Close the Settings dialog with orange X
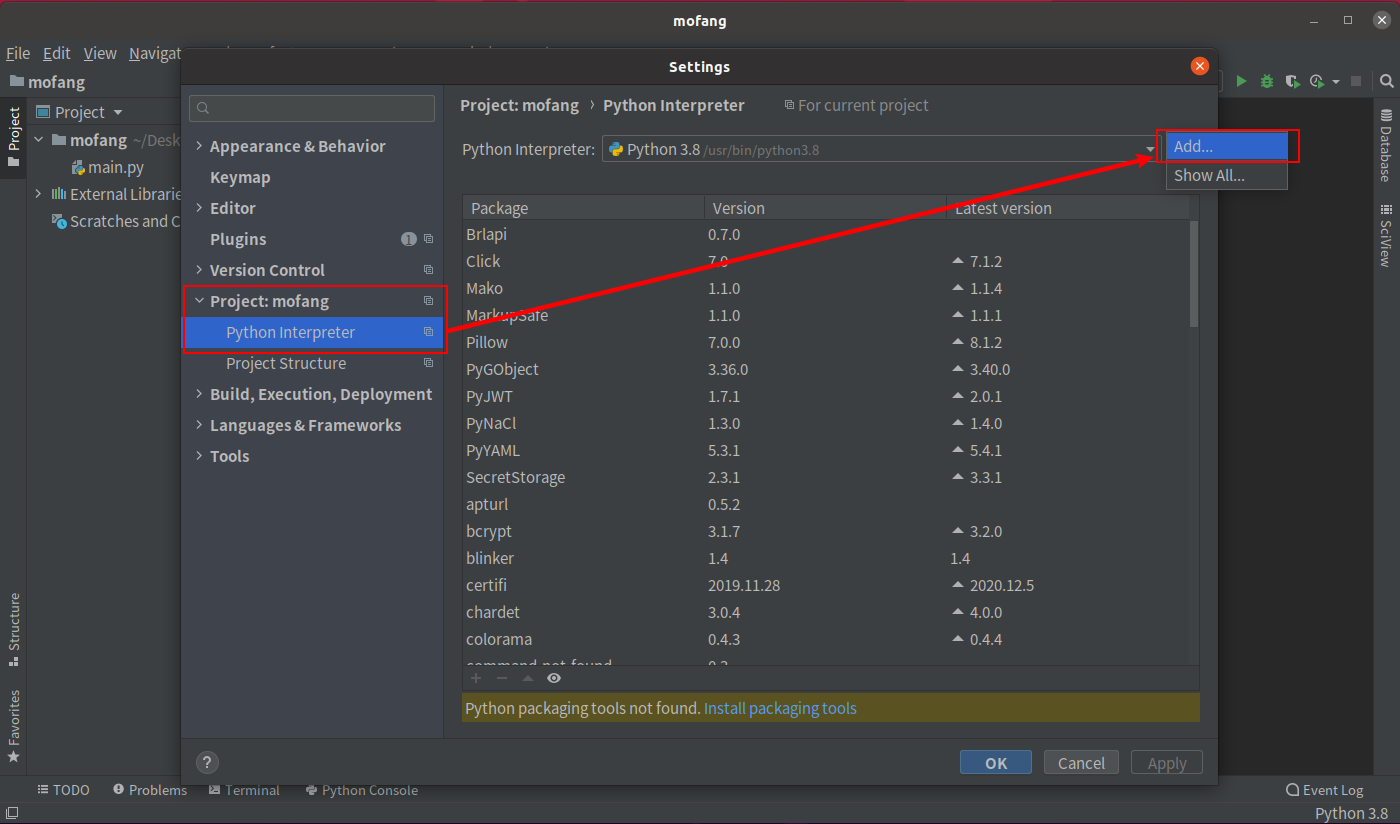The width and height of the screenshot is (1400, 824). (1200, 66)
